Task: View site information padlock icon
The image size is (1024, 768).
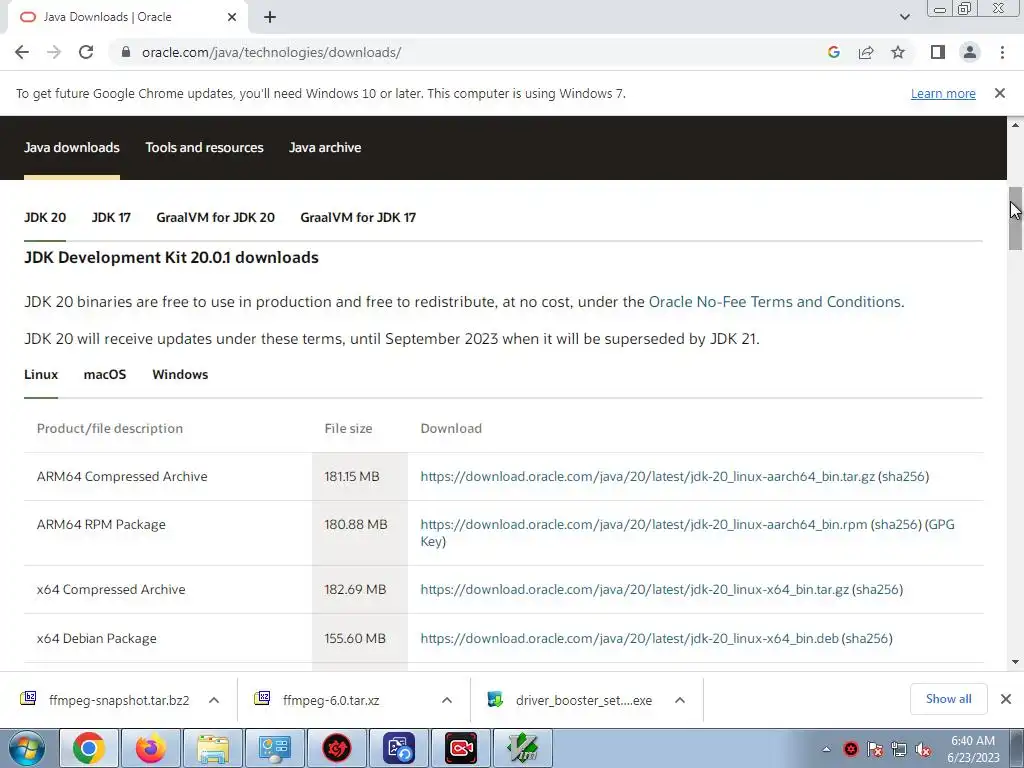Action: [126, 52]
